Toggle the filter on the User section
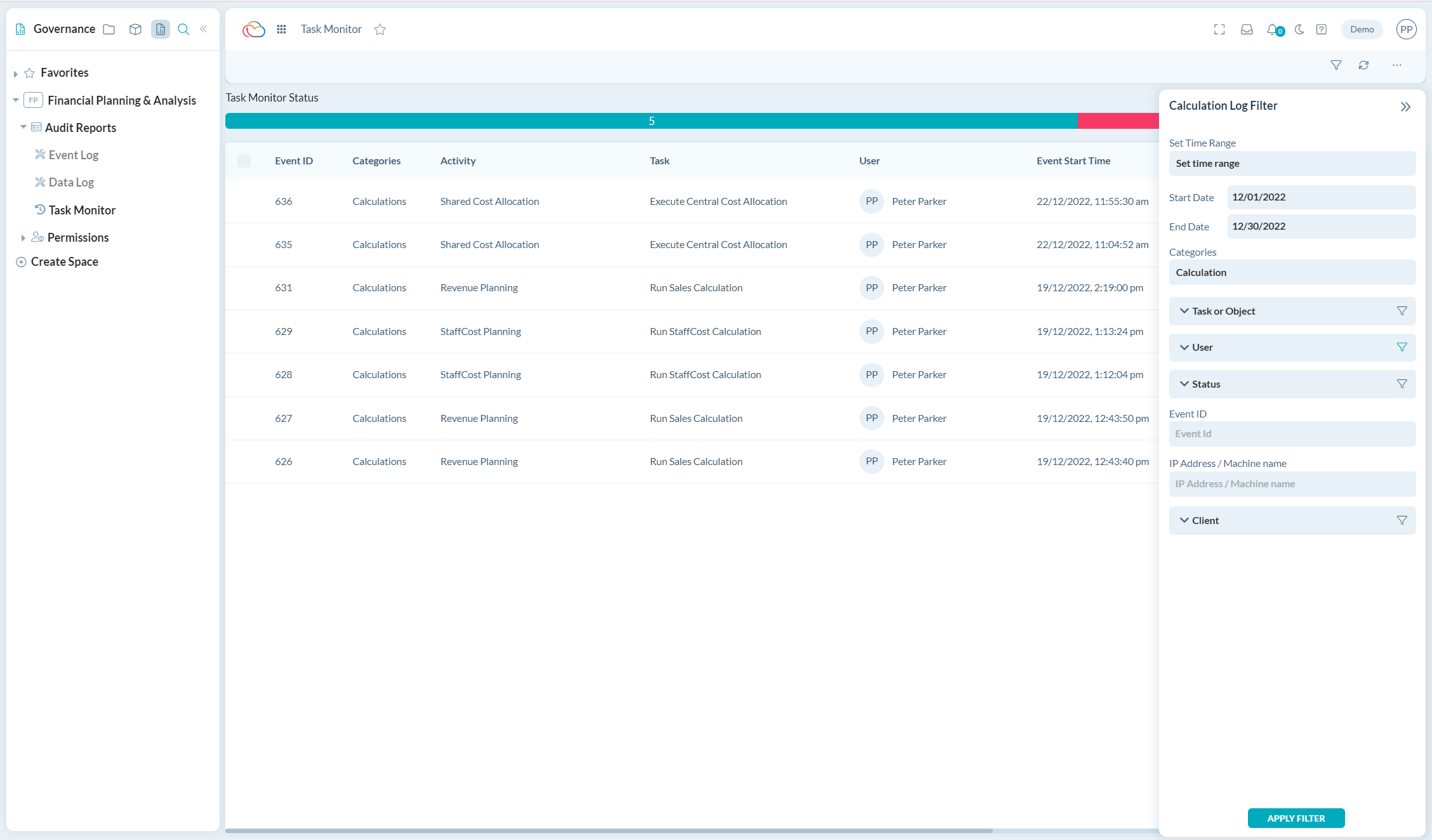The image size is (1432, 840). point(1402,347)
